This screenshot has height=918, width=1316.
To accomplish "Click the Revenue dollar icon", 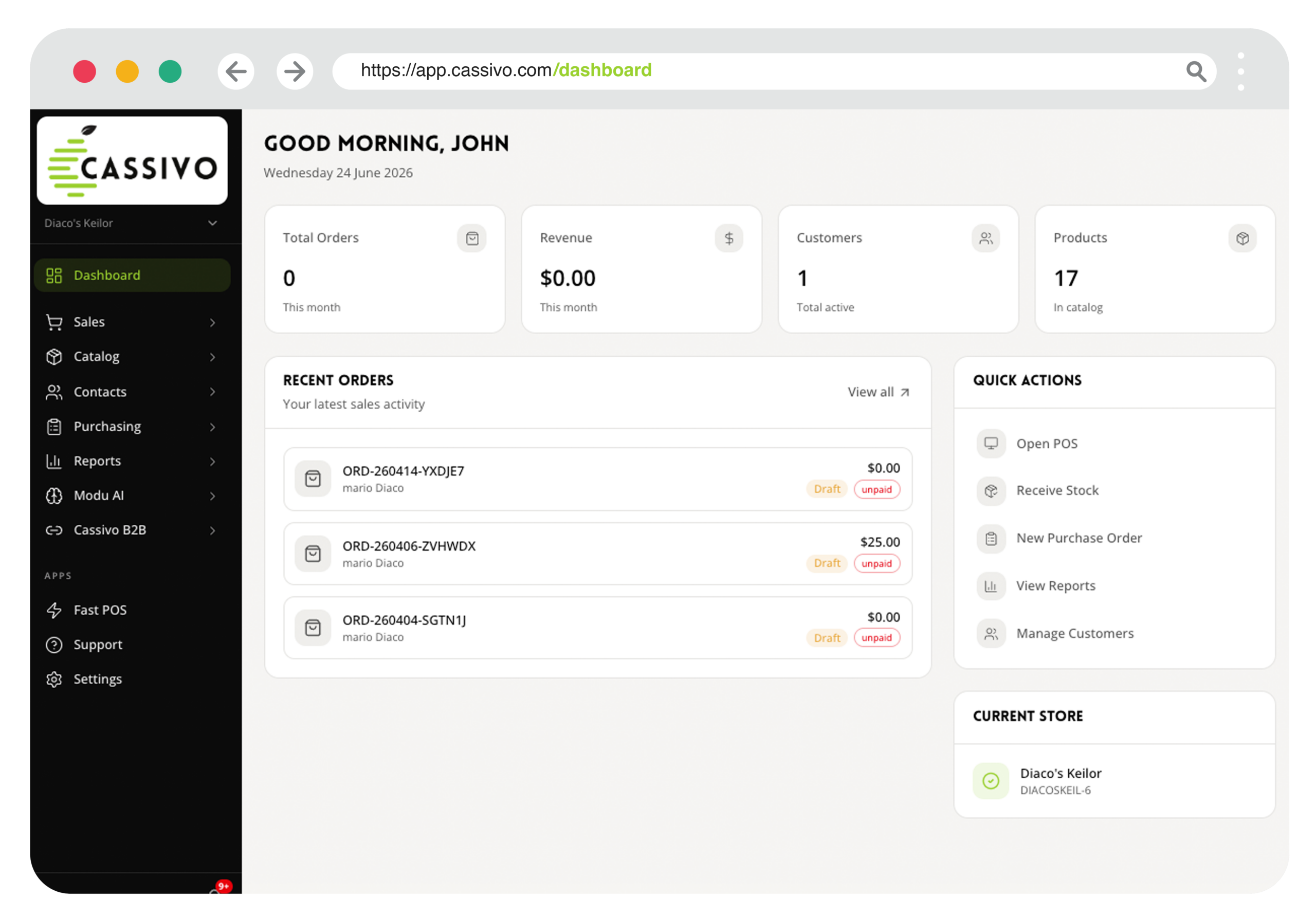I will [x=728, y=238].
